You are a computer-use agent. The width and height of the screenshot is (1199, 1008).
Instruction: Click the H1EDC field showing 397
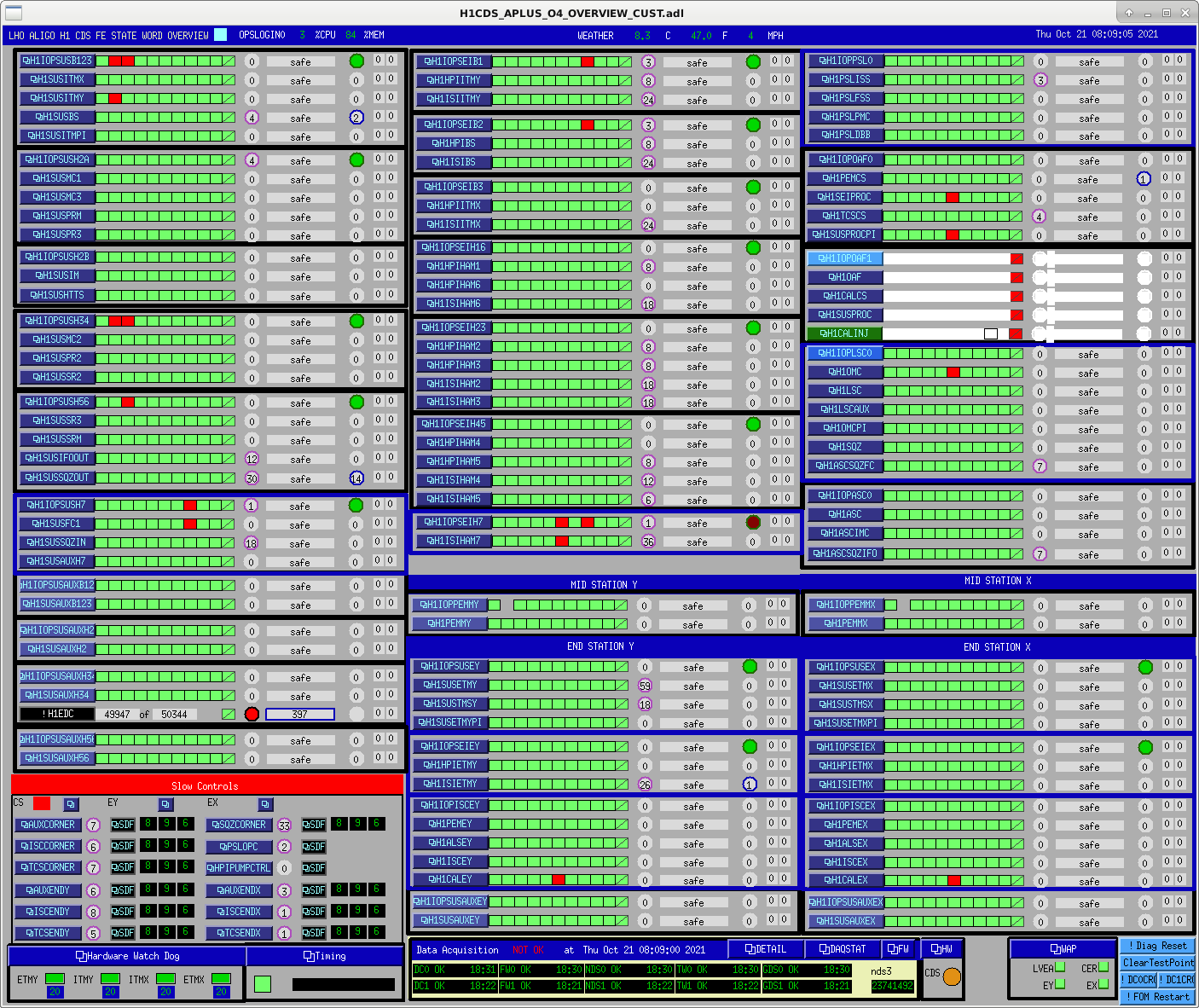point(300,714)
